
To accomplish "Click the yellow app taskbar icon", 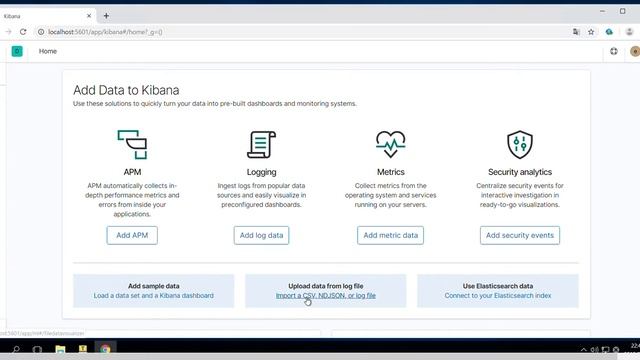I will point(83,349).
